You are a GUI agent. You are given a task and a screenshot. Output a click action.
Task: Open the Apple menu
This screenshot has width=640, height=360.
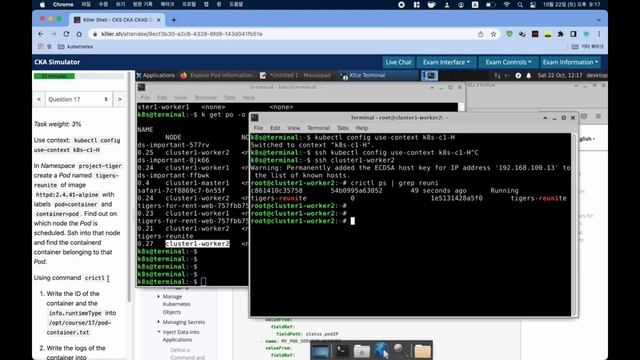pos(42,4)
